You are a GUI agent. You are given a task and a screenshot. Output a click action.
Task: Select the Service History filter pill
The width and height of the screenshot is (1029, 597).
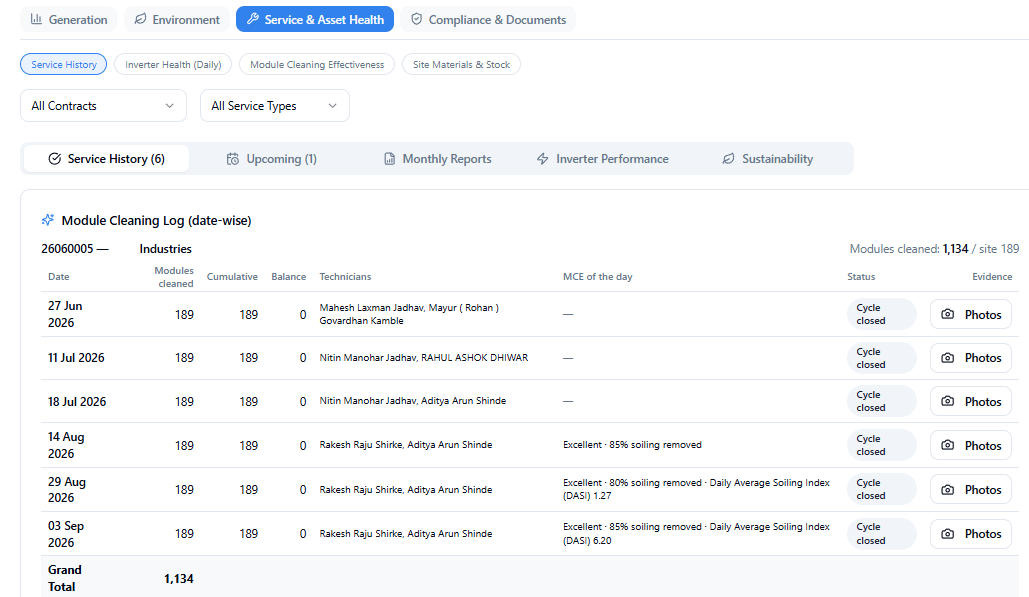point(64,64)
